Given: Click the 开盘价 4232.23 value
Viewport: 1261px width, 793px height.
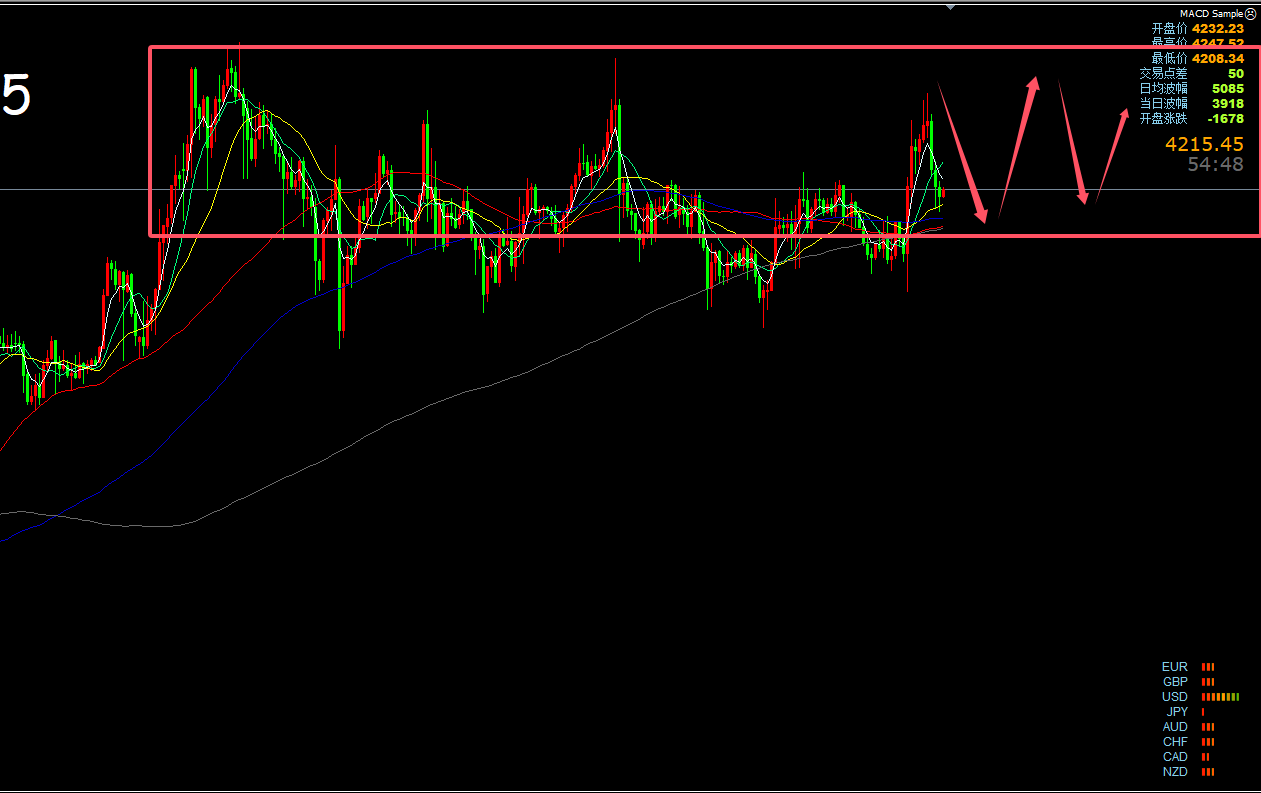Looking at the screenshot, I should (1218, 29).
